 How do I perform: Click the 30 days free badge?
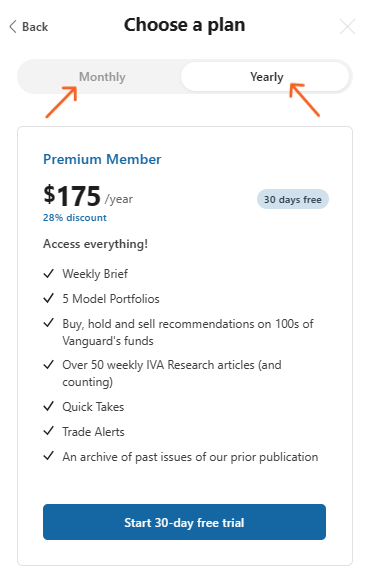coord(293,199)
